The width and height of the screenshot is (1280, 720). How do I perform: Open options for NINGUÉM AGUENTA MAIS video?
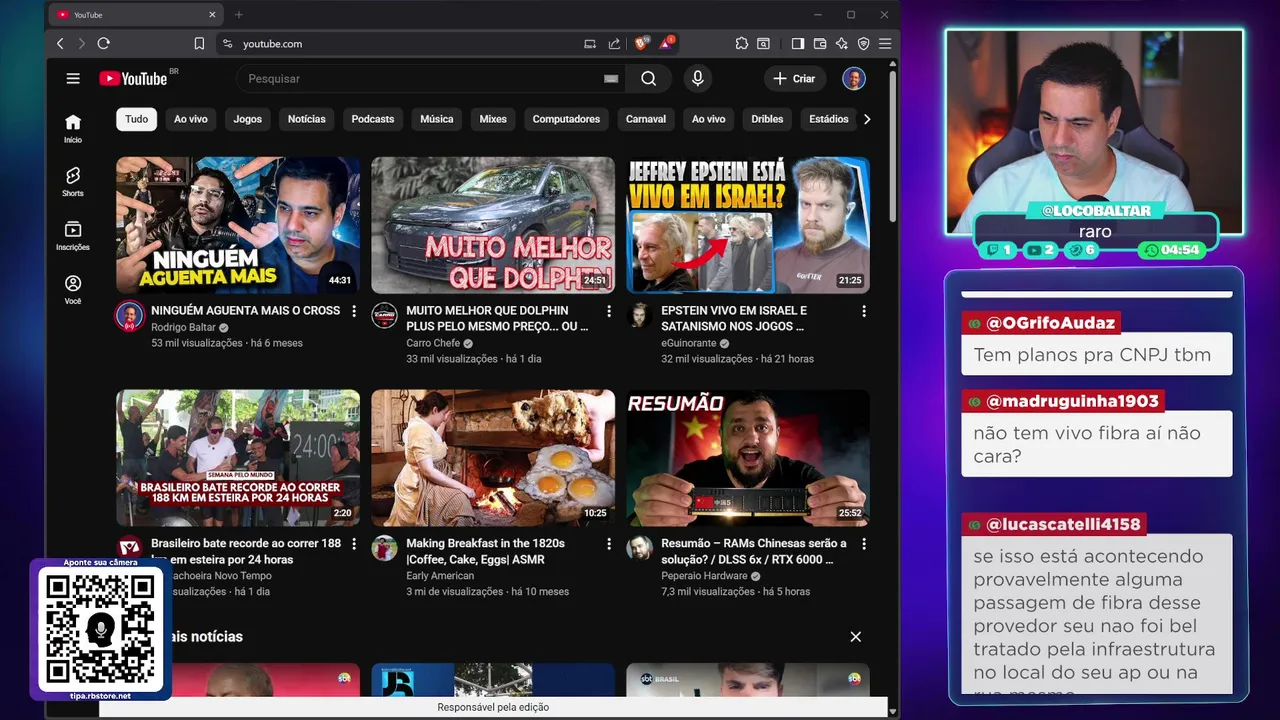(353, 312)
